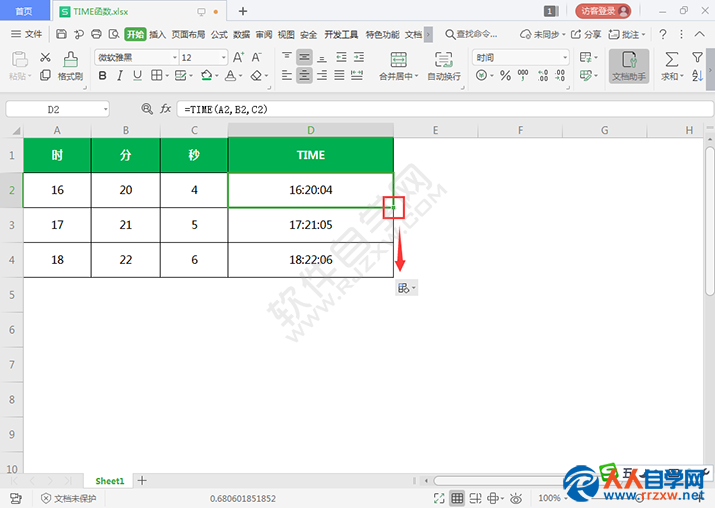Viewport: 715px width, 508px height.
Task: Toggle the 文档助手 document assistant
Action: click(629, 66)
